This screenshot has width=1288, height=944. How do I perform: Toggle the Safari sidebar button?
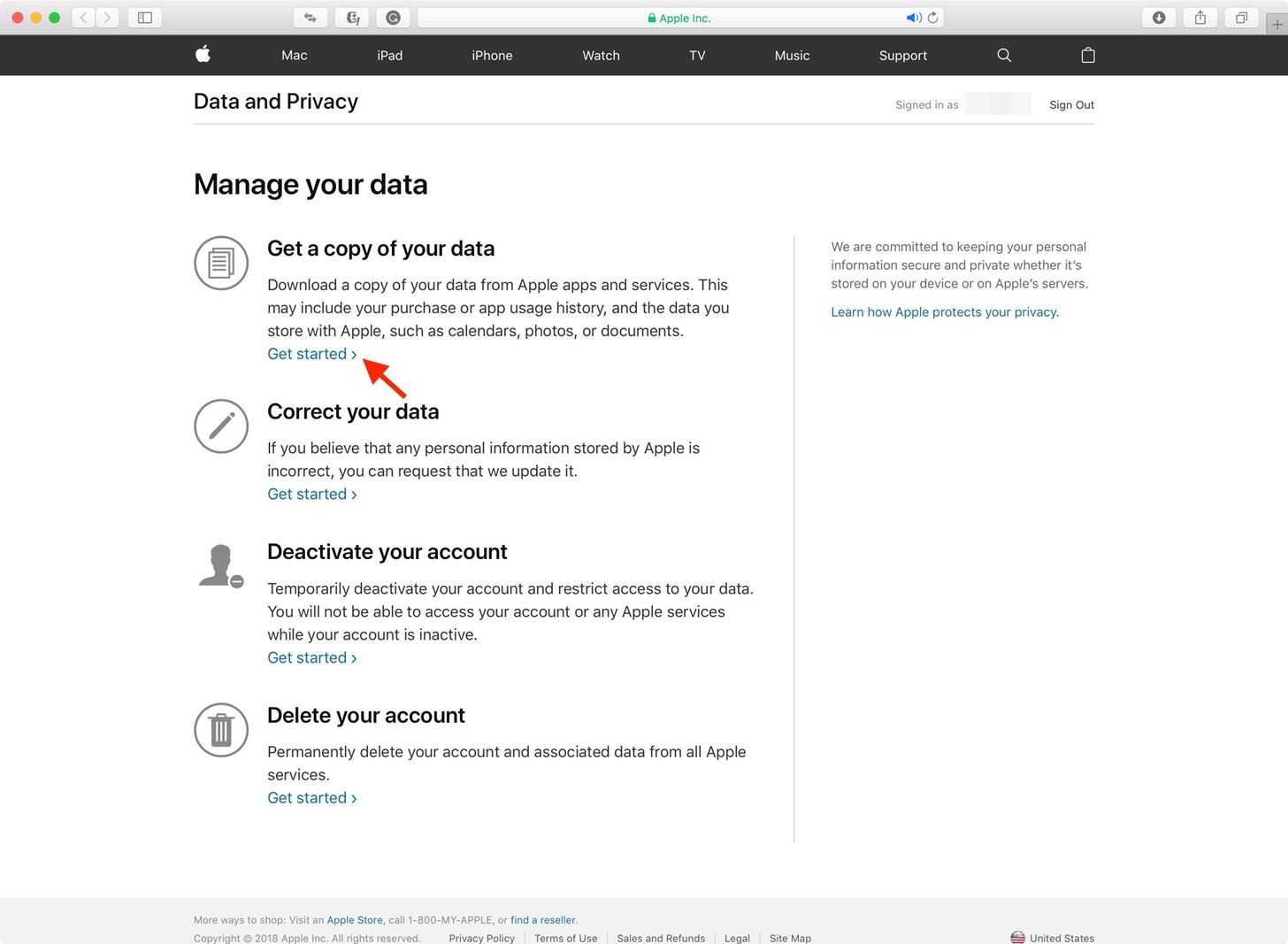pos(145,17)
